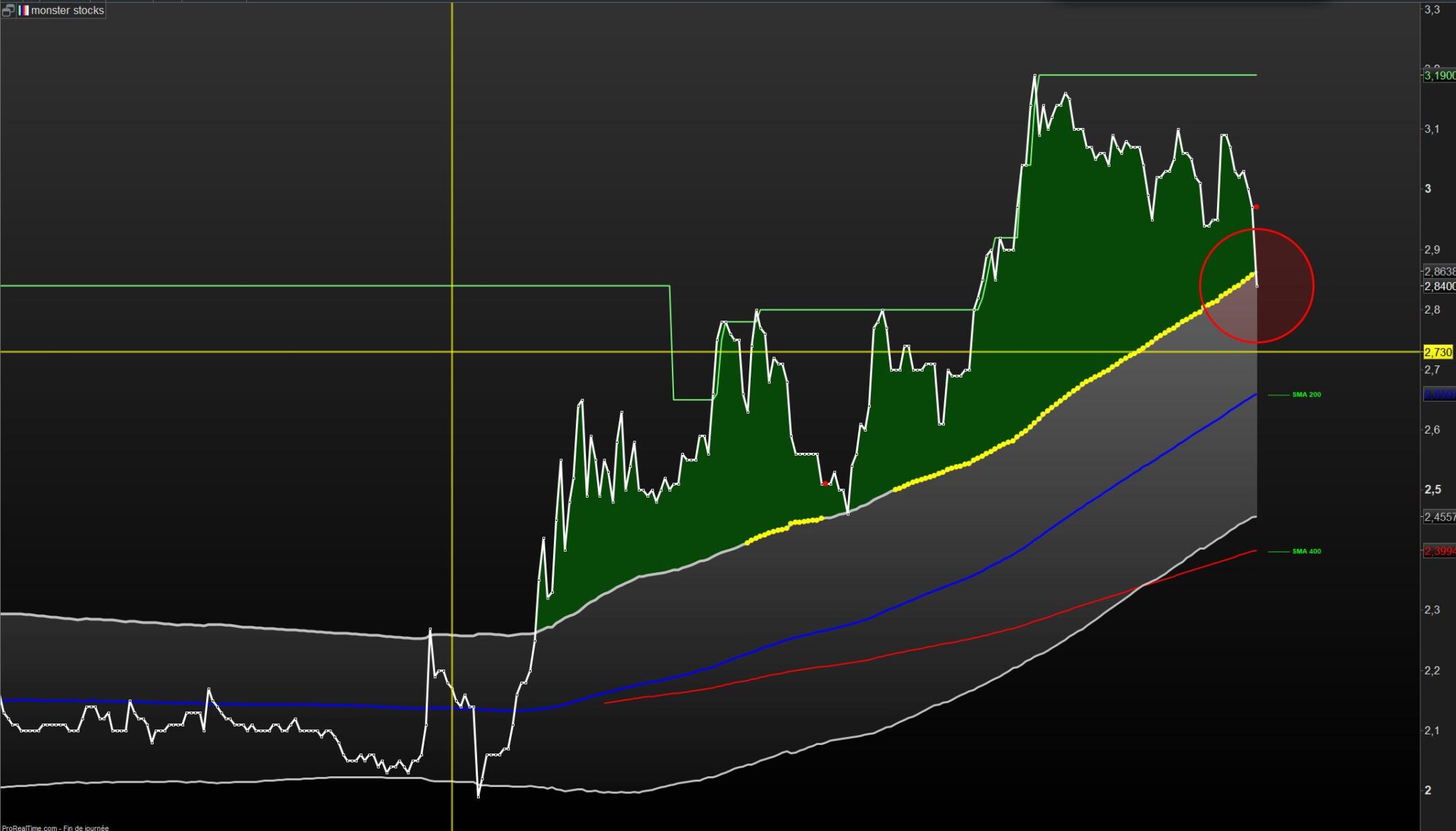Image resolution: width=1456 pixels, height=831 pixels.
Task: Click the red 2,3994 SMA 400 price tag
Action: click(1439, 551)
